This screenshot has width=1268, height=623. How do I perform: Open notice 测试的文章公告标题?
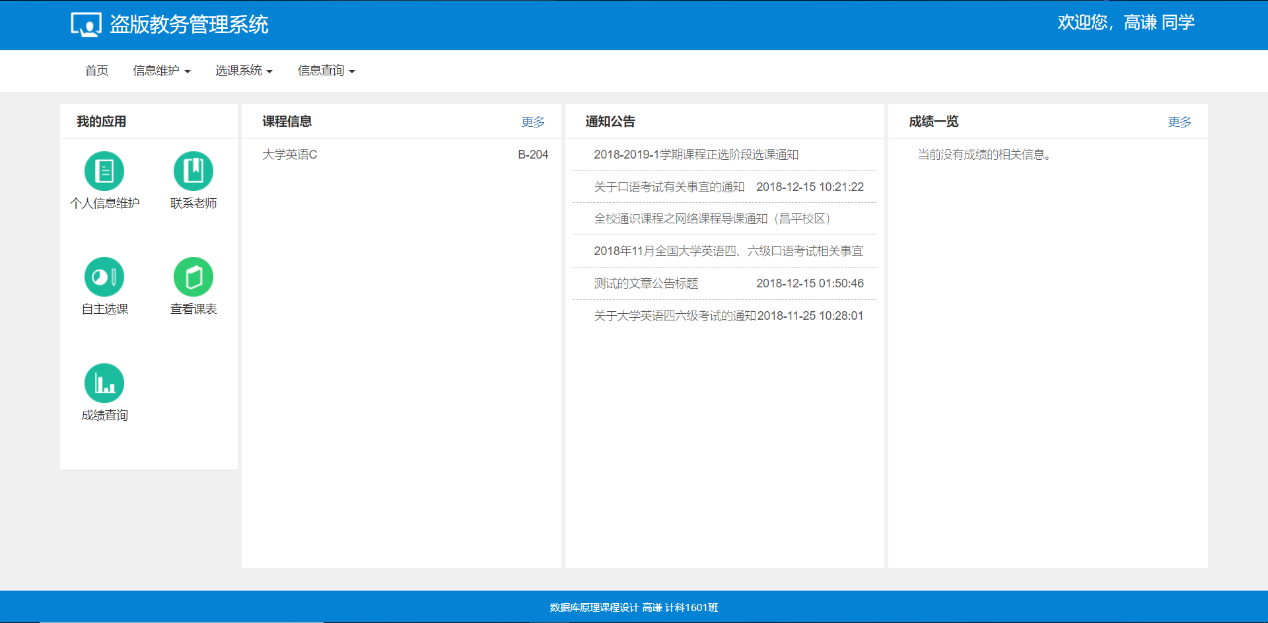tap(646, 283)
